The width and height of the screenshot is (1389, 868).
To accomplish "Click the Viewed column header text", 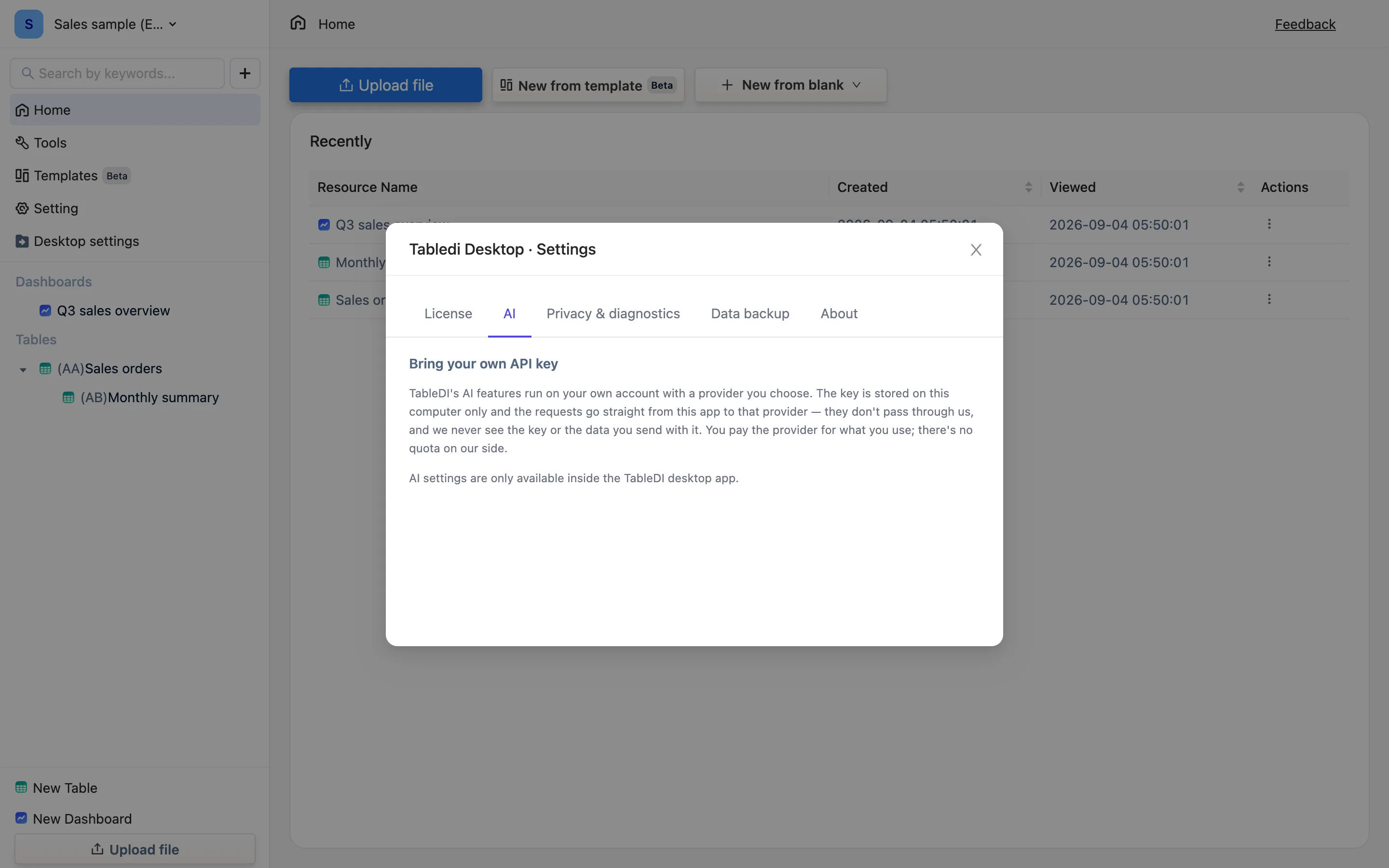I will click(x=1072, y=187).
